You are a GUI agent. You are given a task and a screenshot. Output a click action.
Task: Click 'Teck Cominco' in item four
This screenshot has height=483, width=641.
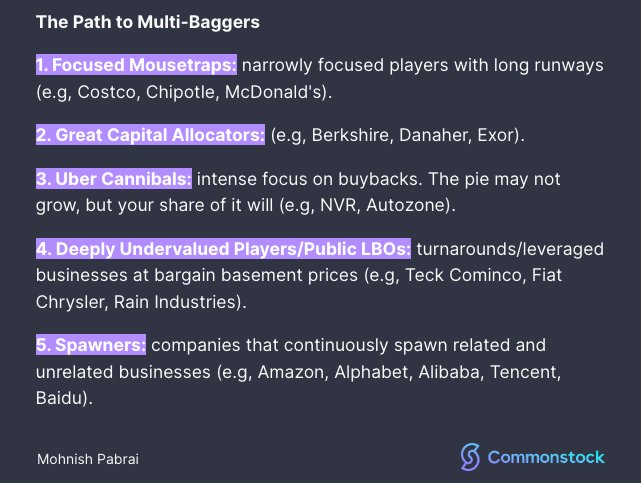pyautogui.click(x=463, y=275)
